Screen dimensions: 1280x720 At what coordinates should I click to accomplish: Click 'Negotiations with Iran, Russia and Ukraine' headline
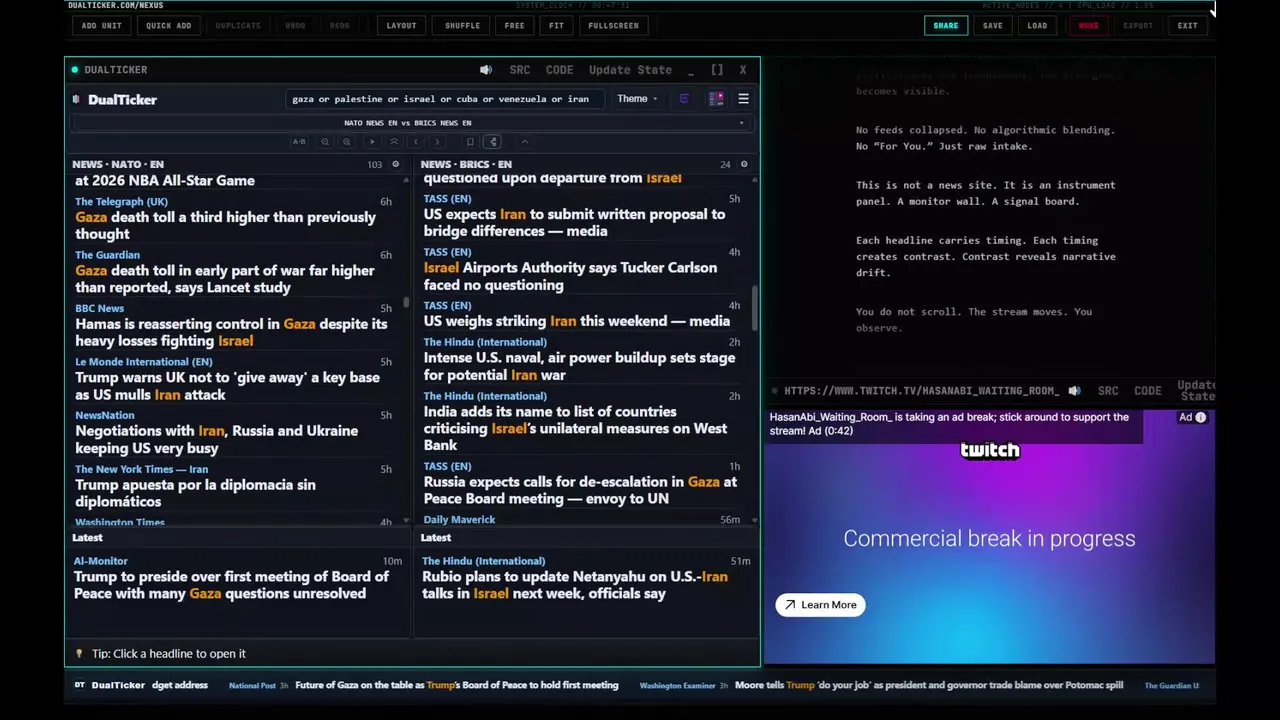[x=216, y=440]
